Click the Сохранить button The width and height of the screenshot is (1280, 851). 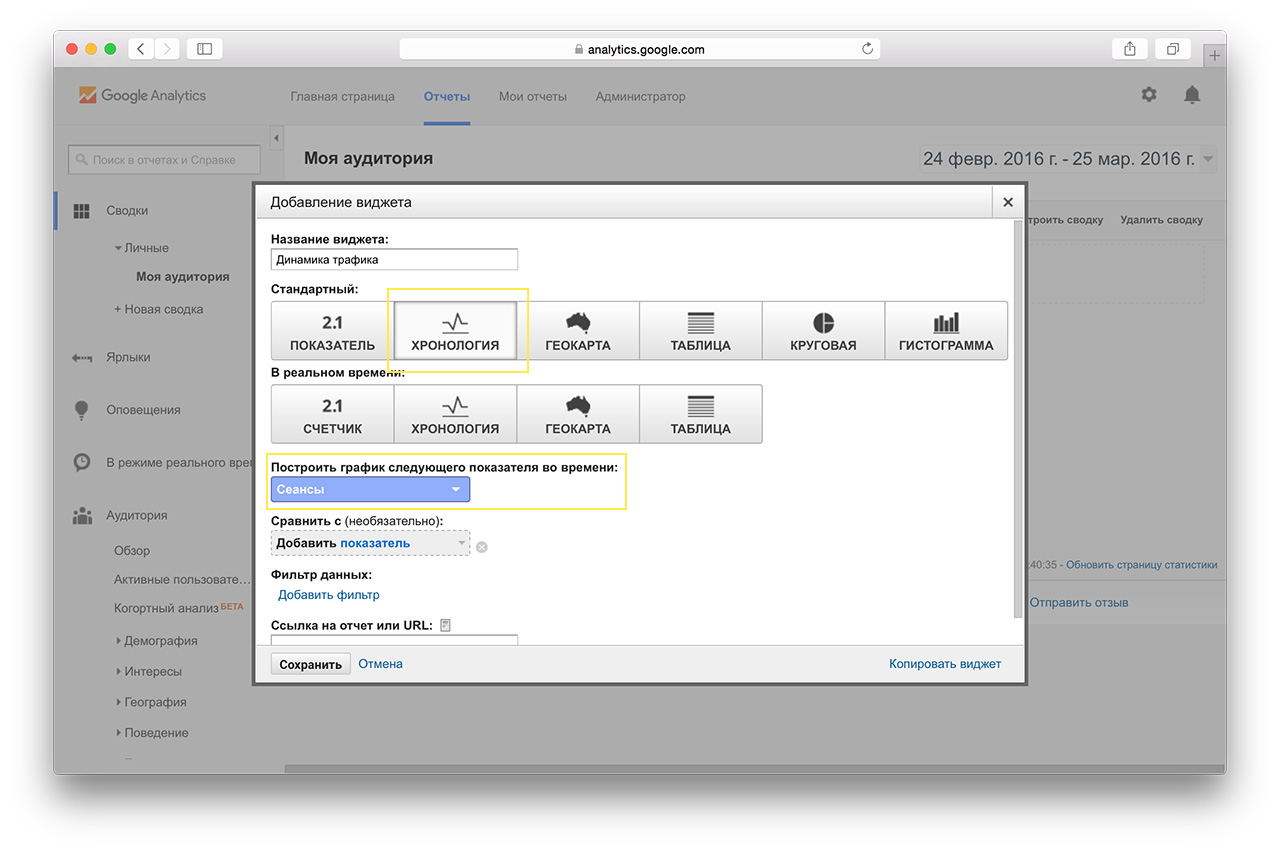pyautogui.click(x=310, y=664)
